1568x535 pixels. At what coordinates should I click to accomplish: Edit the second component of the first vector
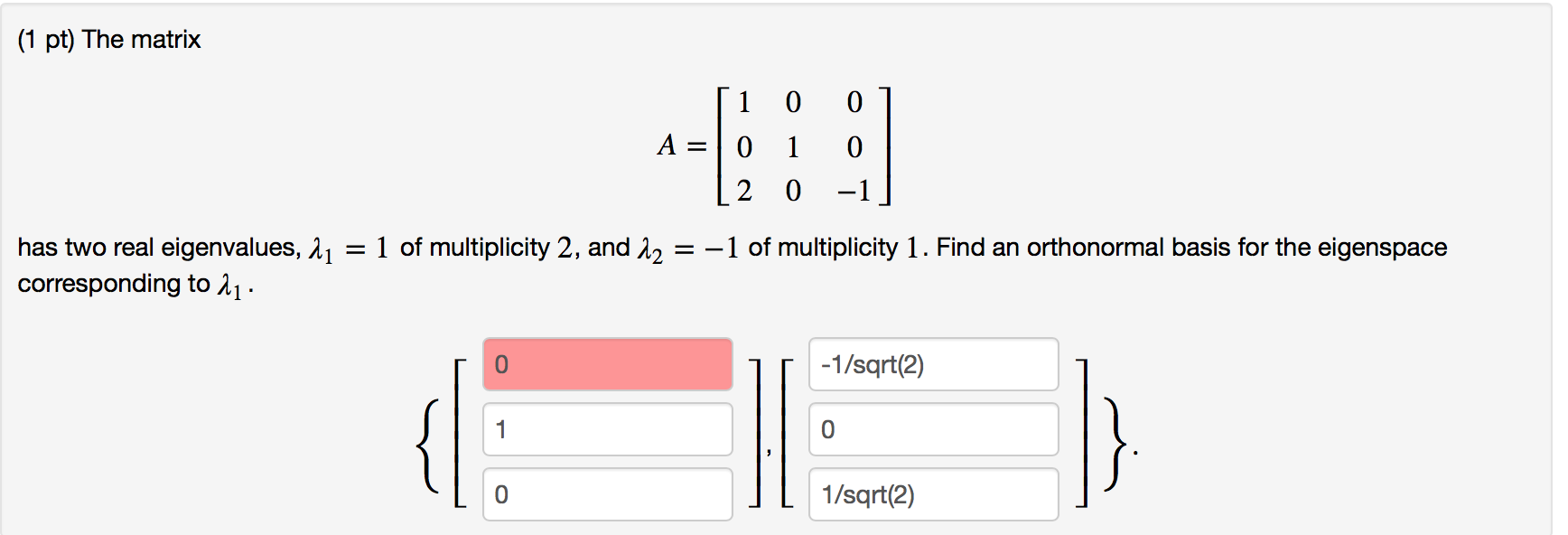click(607, 429)
